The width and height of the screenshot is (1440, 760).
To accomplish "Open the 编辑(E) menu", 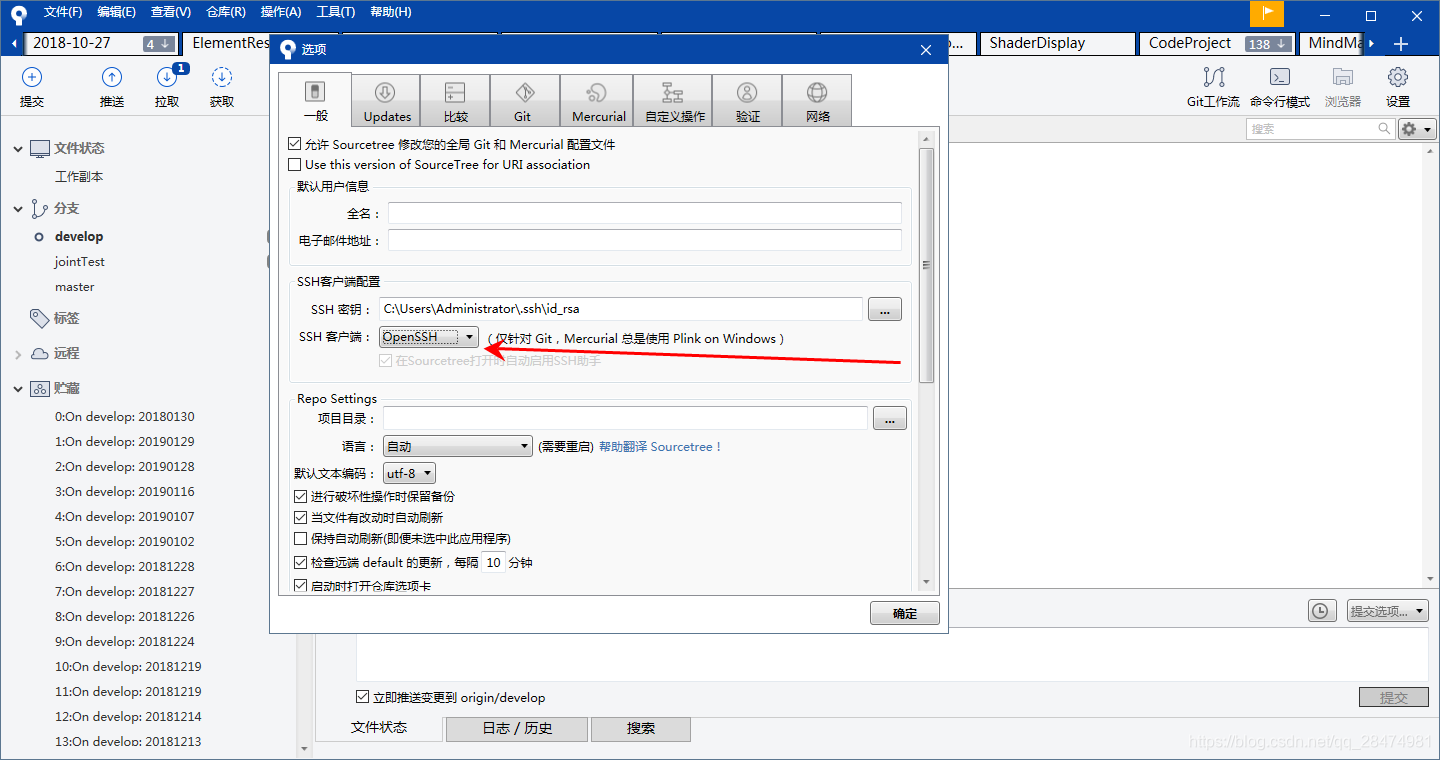I will click(x=117, y=12).
